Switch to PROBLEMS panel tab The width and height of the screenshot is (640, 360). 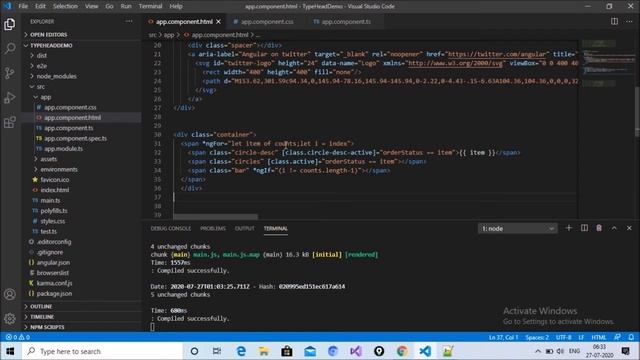213,229
